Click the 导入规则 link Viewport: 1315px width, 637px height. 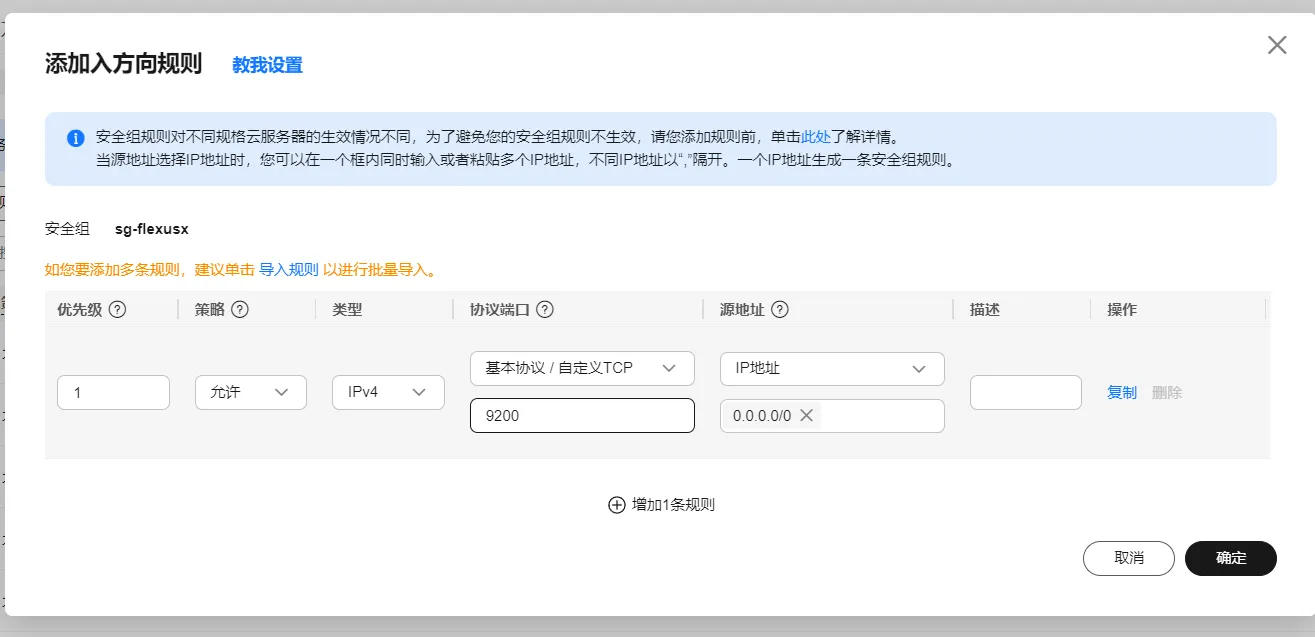click(x=289, y=270)
